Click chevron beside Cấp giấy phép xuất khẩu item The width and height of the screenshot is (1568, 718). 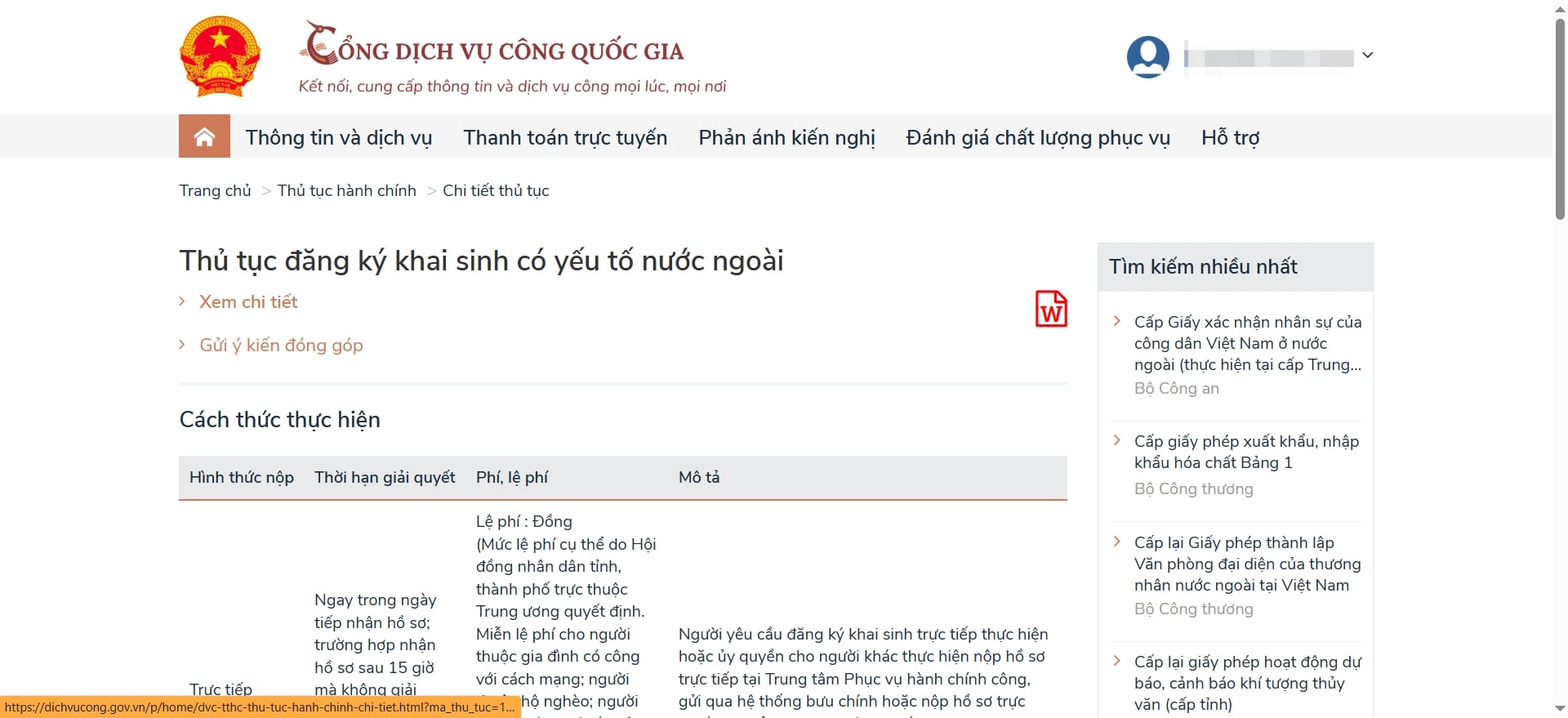pos(1117,440)
